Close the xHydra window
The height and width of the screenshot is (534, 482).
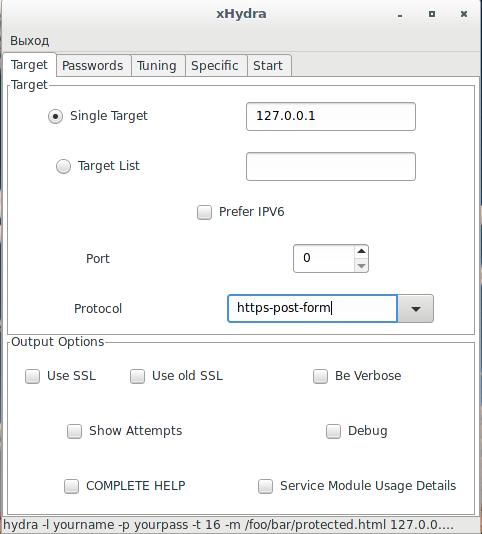(464, 14)
